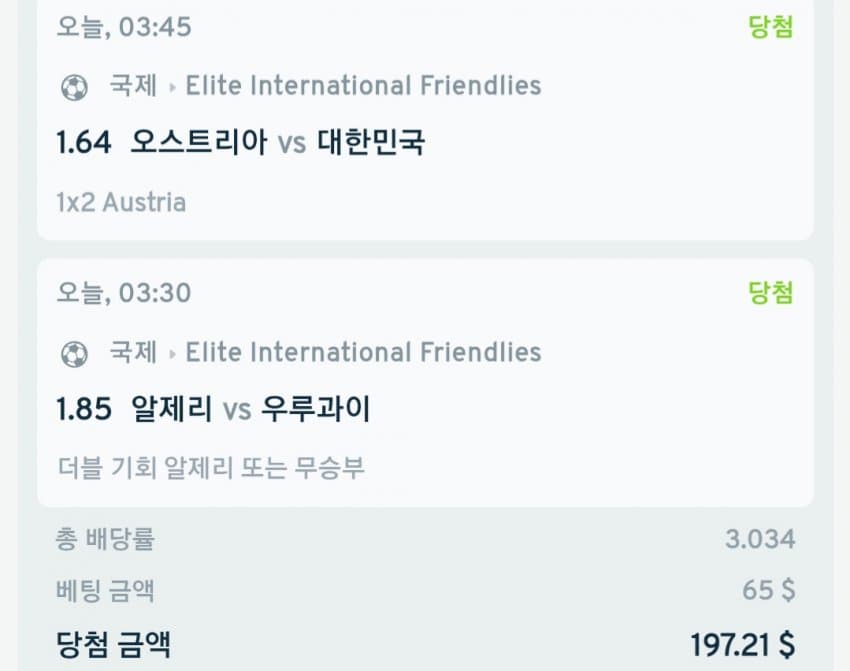Open Elite International Friendlies above 알제리 match

pyautogui.click(x=363, y=352)
